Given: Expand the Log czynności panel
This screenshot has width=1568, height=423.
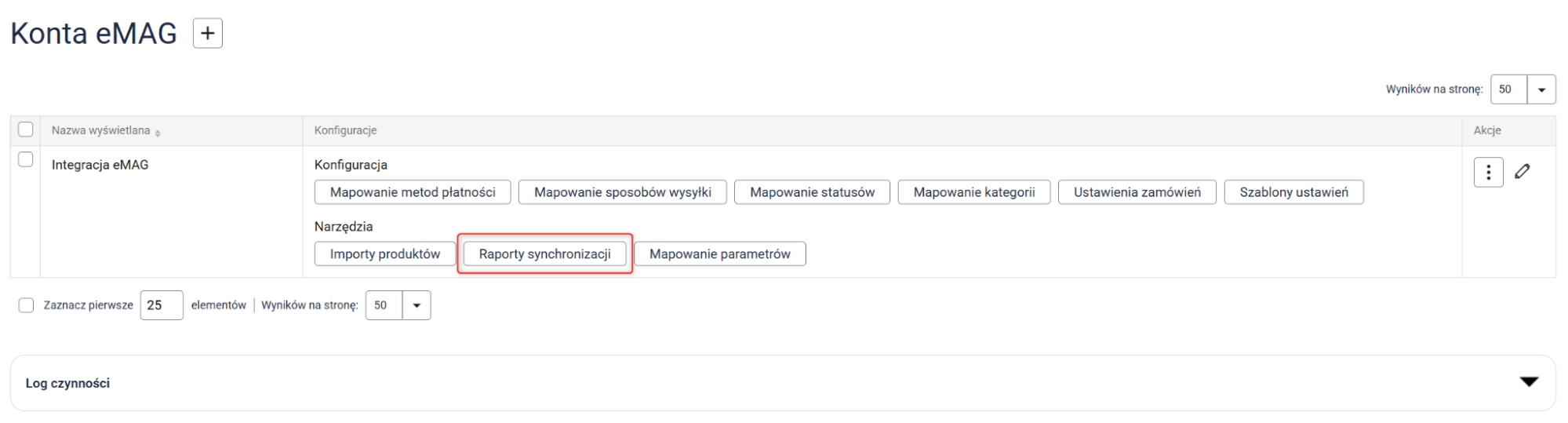Looking at the screenshot, I should click(x=1529, y=382).
